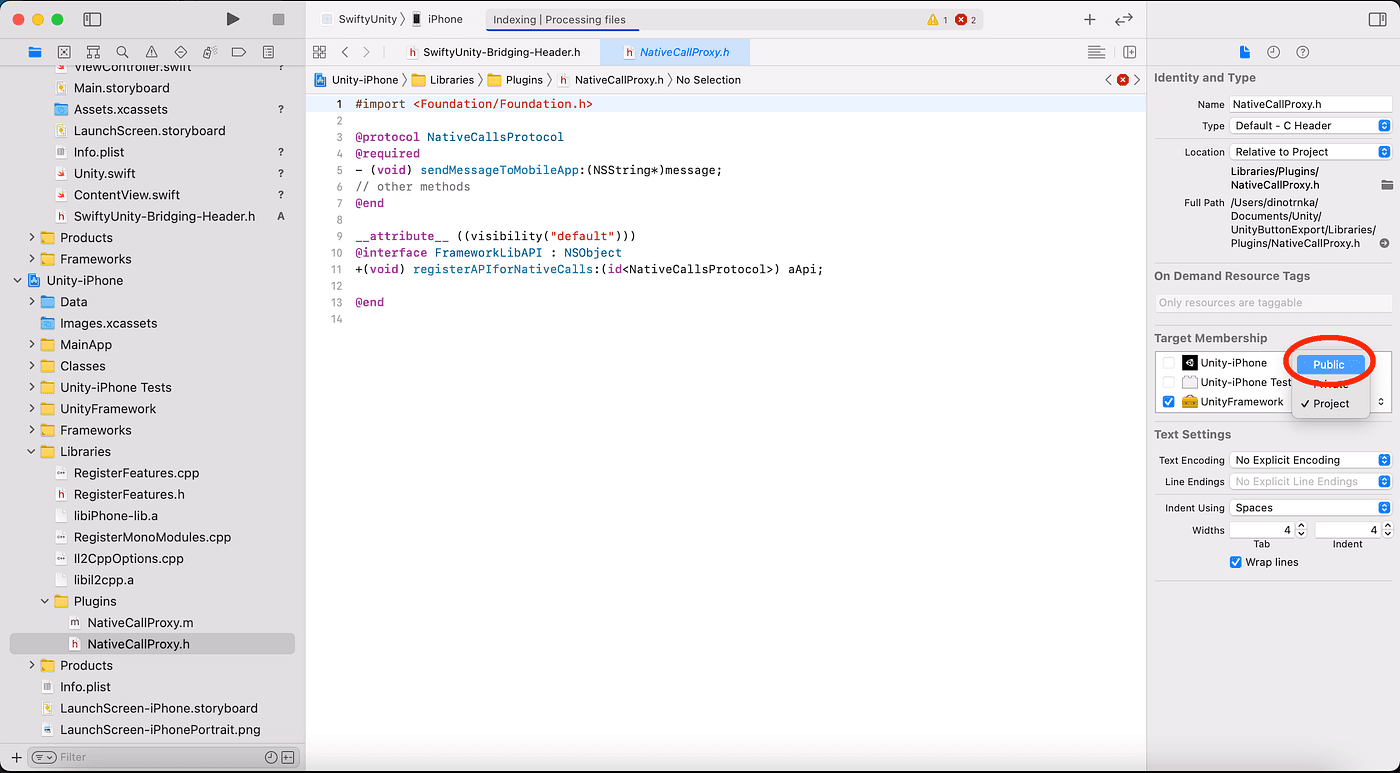Collapse the Libraries group
The image size is (1400, 773).
tap(32, 452)
